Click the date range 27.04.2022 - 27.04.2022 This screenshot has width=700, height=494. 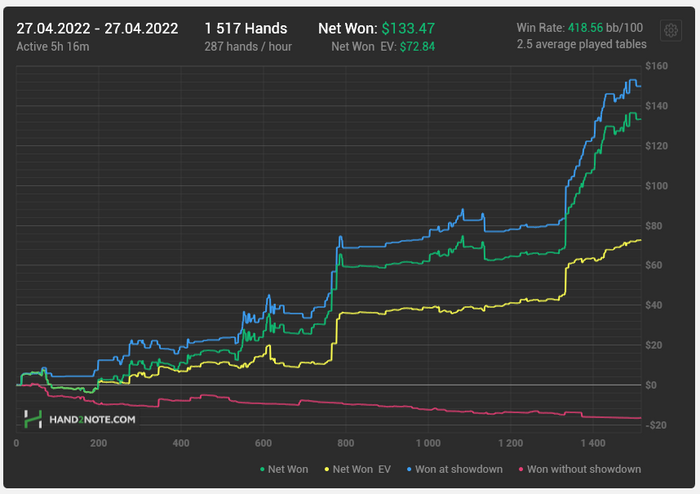tap(97, 29)
